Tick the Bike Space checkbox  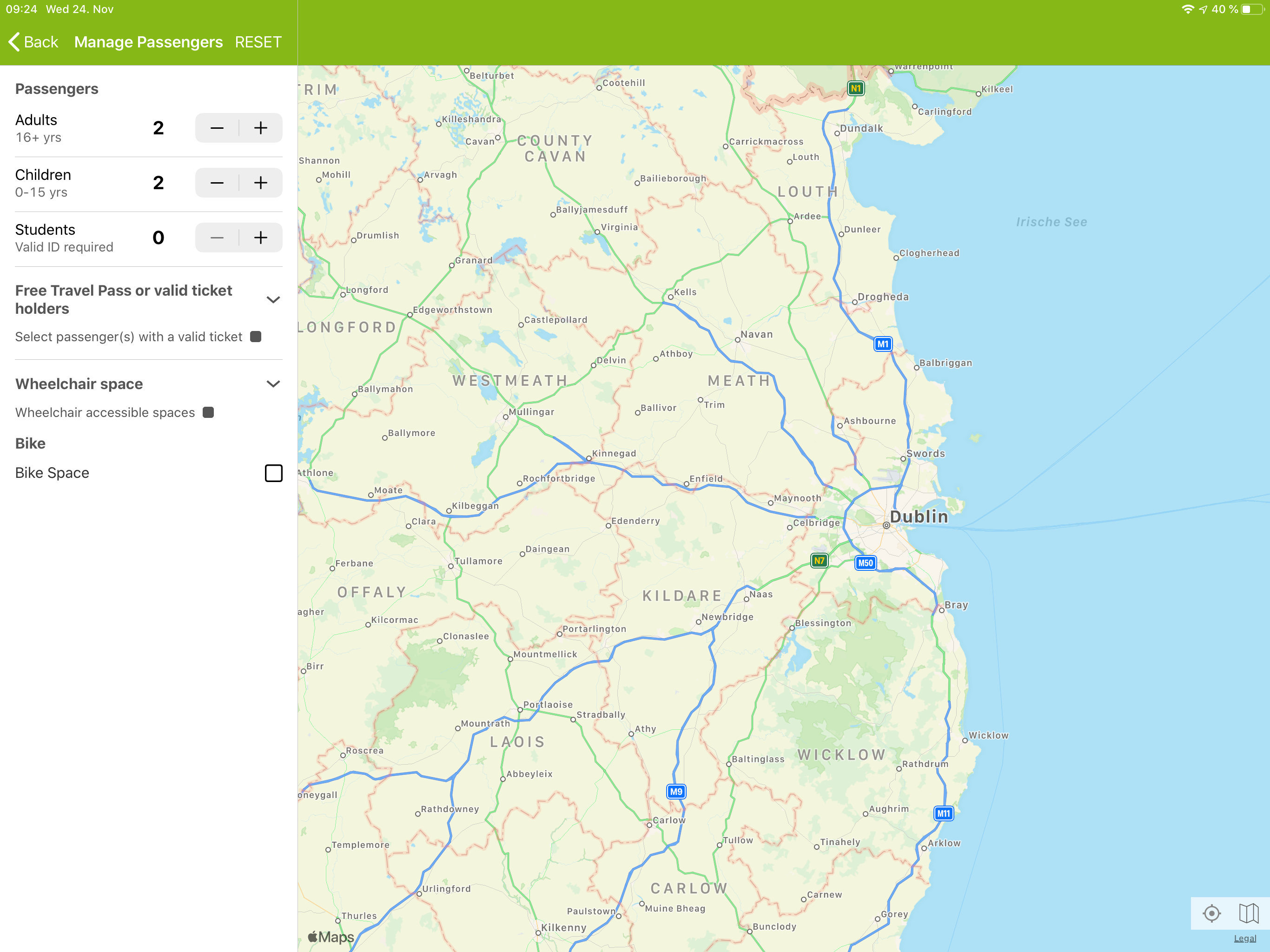click(273, 473)
